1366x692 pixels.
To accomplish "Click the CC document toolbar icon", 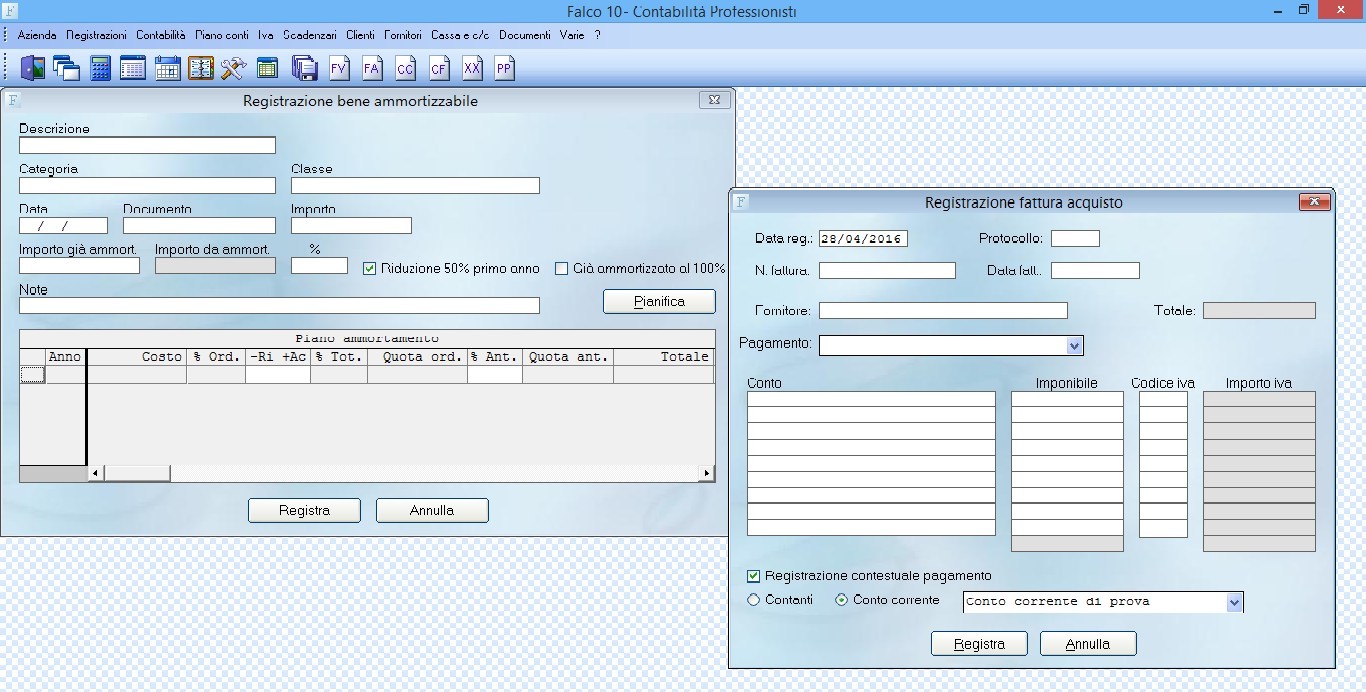I will (405, 68).
